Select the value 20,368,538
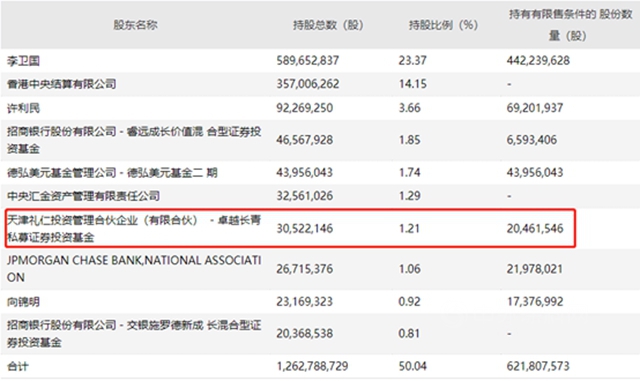This screenshot has width=640, height=381. [x=304, y=334]
